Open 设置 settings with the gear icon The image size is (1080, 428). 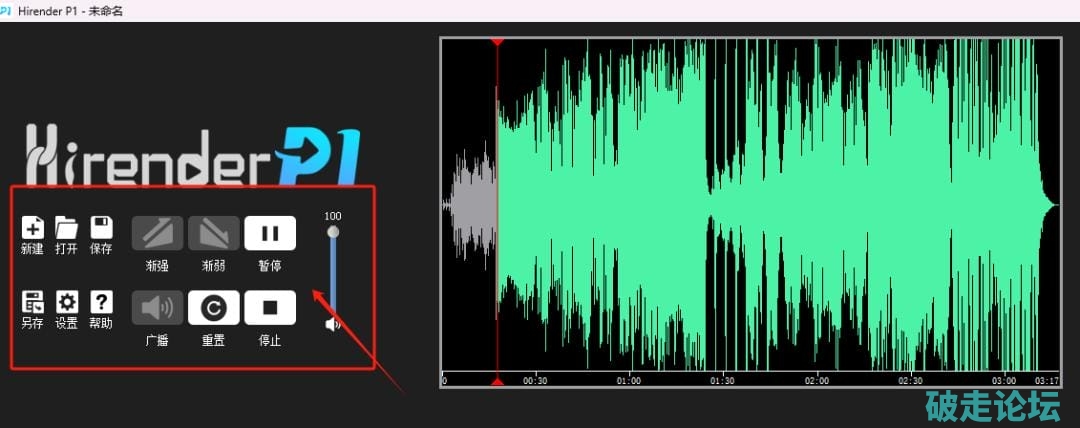point(66,302)
